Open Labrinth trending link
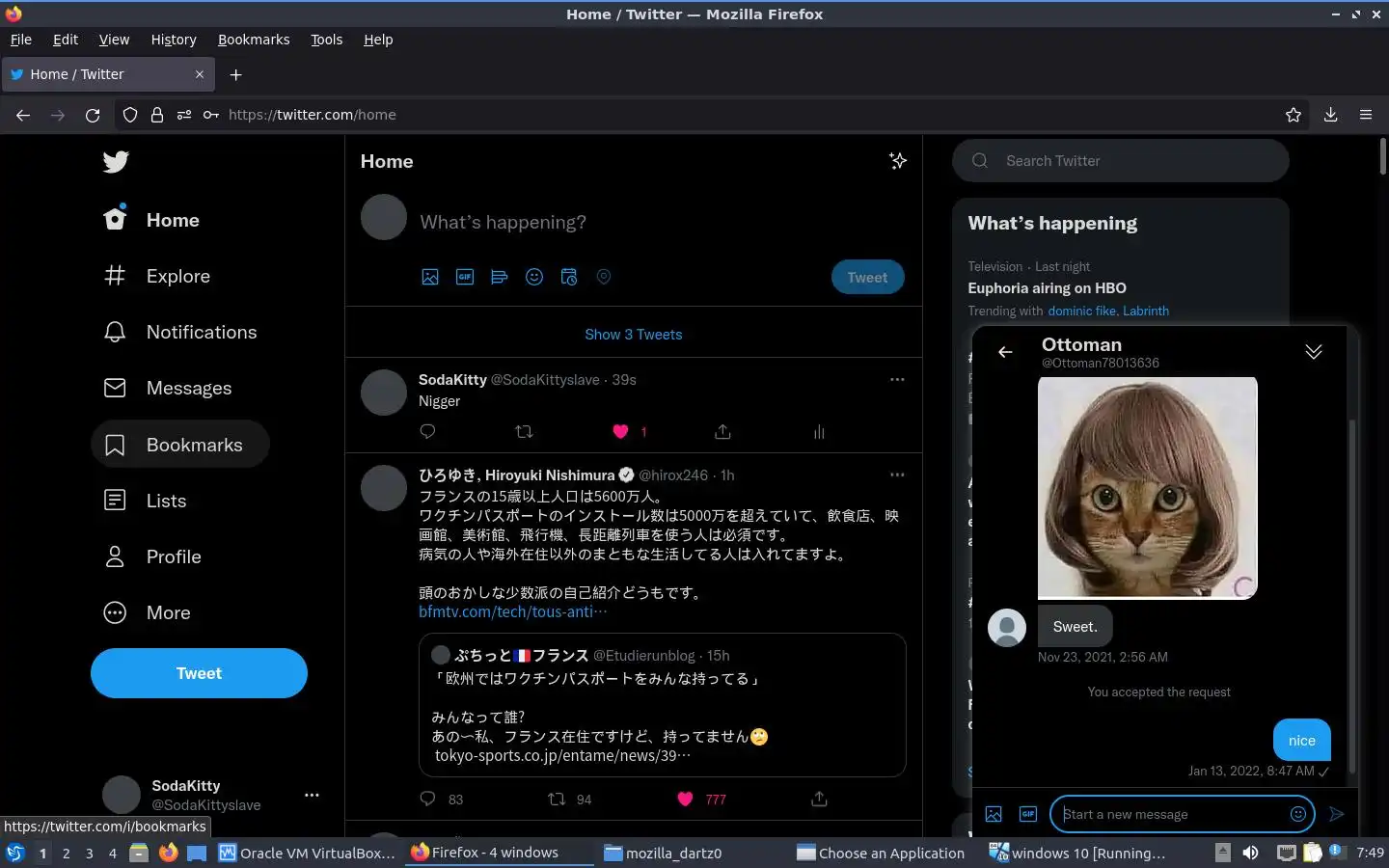Image resolution: width=1389 pixels, height=868 pixels. point(1146,311)
